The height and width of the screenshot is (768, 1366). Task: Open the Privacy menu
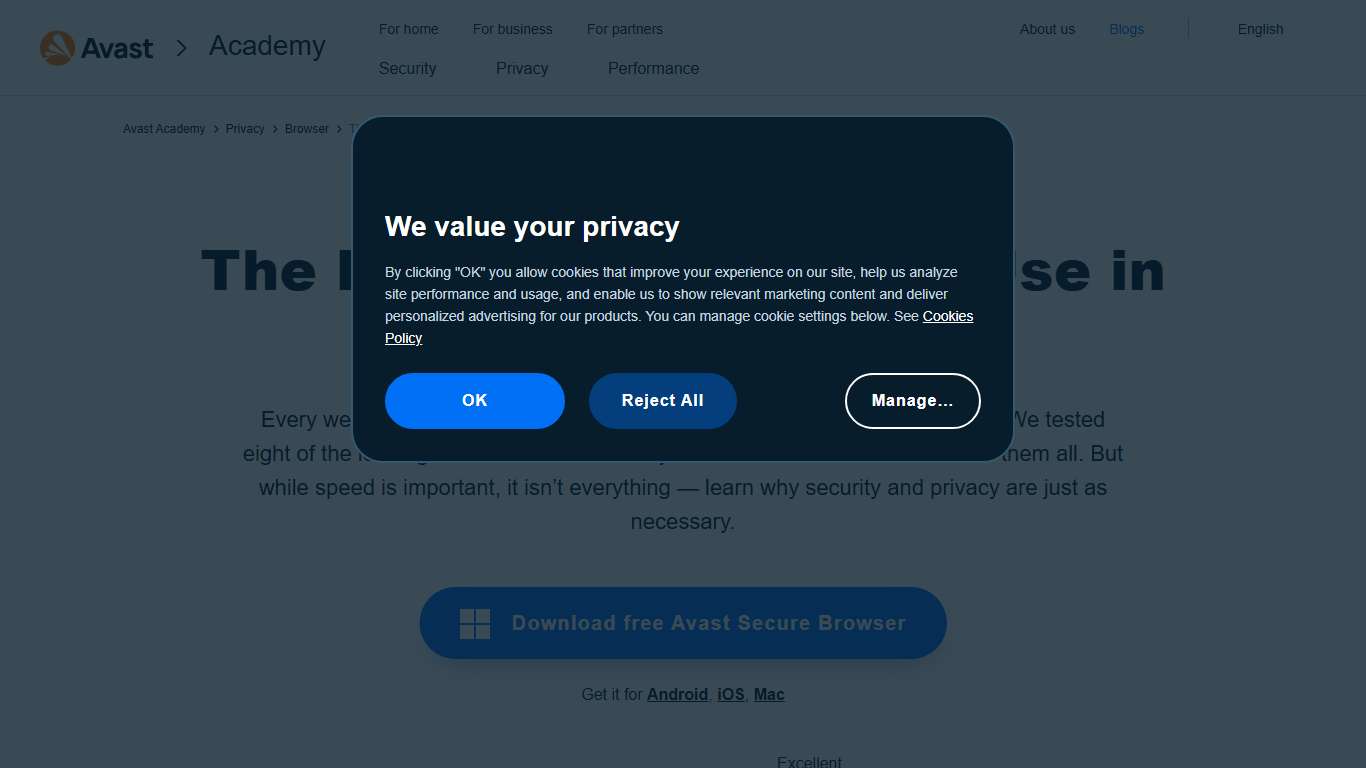522,68
